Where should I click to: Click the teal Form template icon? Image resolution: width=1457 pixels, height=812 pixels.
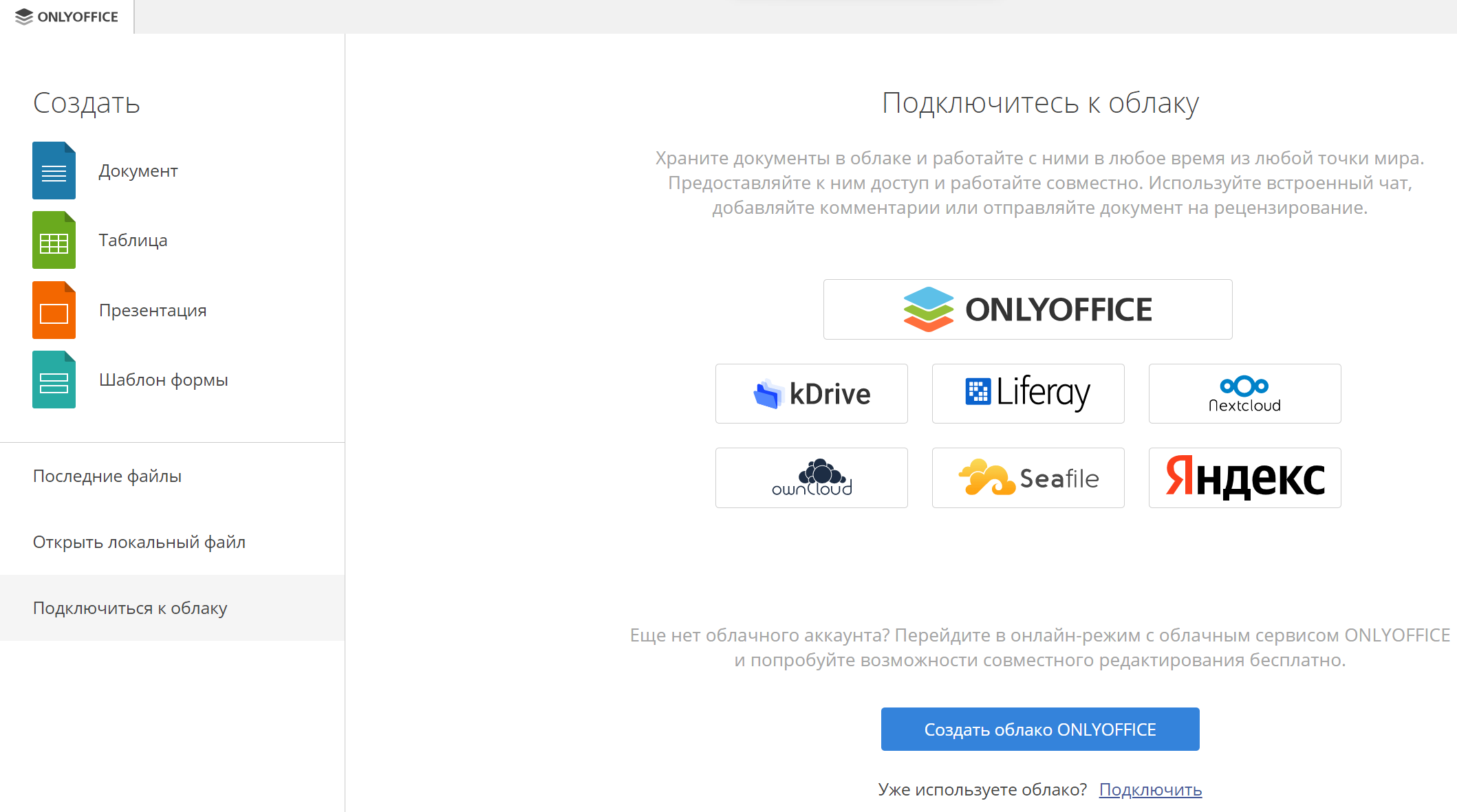(x=54, y=380)
